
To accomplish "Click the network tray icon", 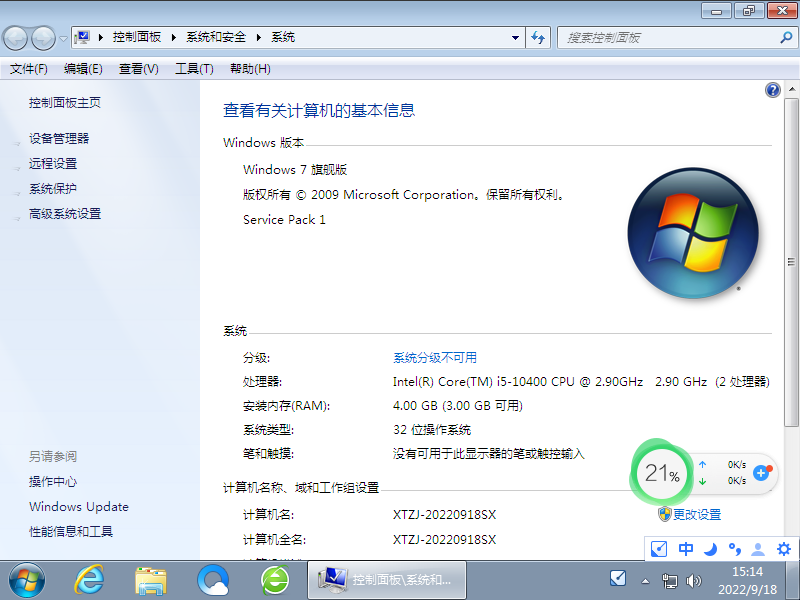I will coord(669,581).
